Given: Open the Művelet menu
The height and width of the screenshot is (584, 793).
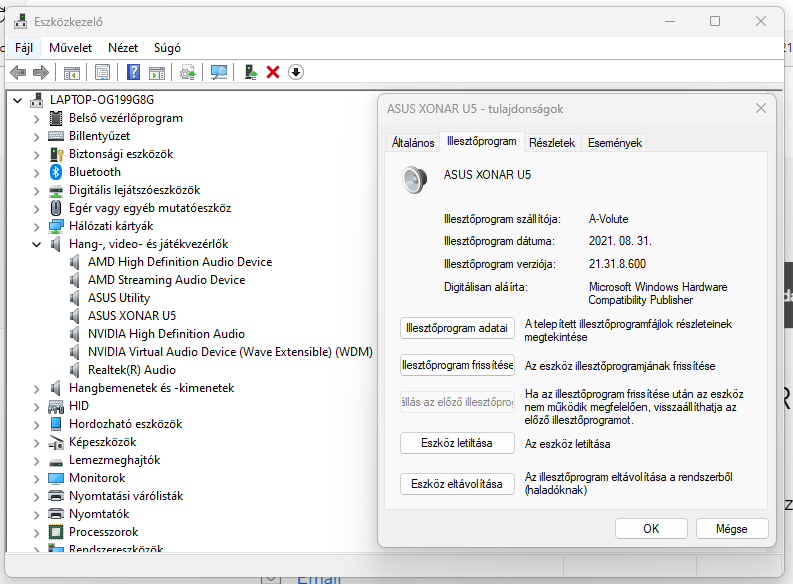Looking at the screenshot, I should [70, 48].
